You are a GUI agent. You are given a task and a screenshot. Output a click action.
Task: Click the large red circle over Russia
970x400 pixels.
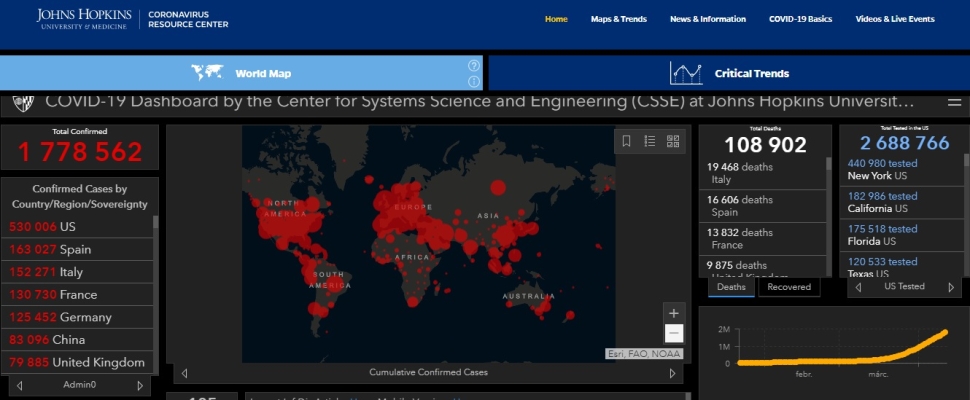(x=498, y=187)
